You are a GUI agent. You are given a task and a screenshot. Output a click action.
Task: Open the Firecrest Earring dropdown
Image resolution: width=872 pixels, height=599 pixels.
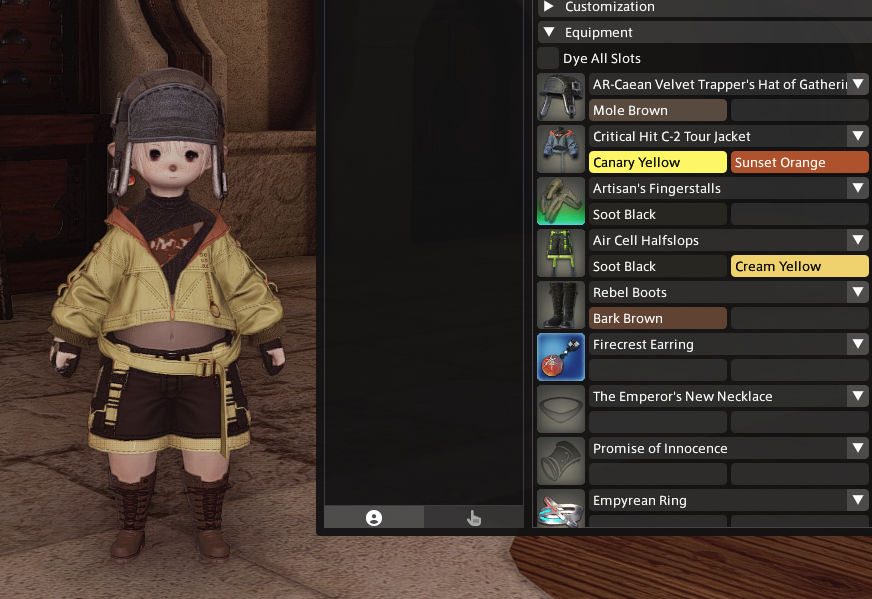tap(858, 344)
